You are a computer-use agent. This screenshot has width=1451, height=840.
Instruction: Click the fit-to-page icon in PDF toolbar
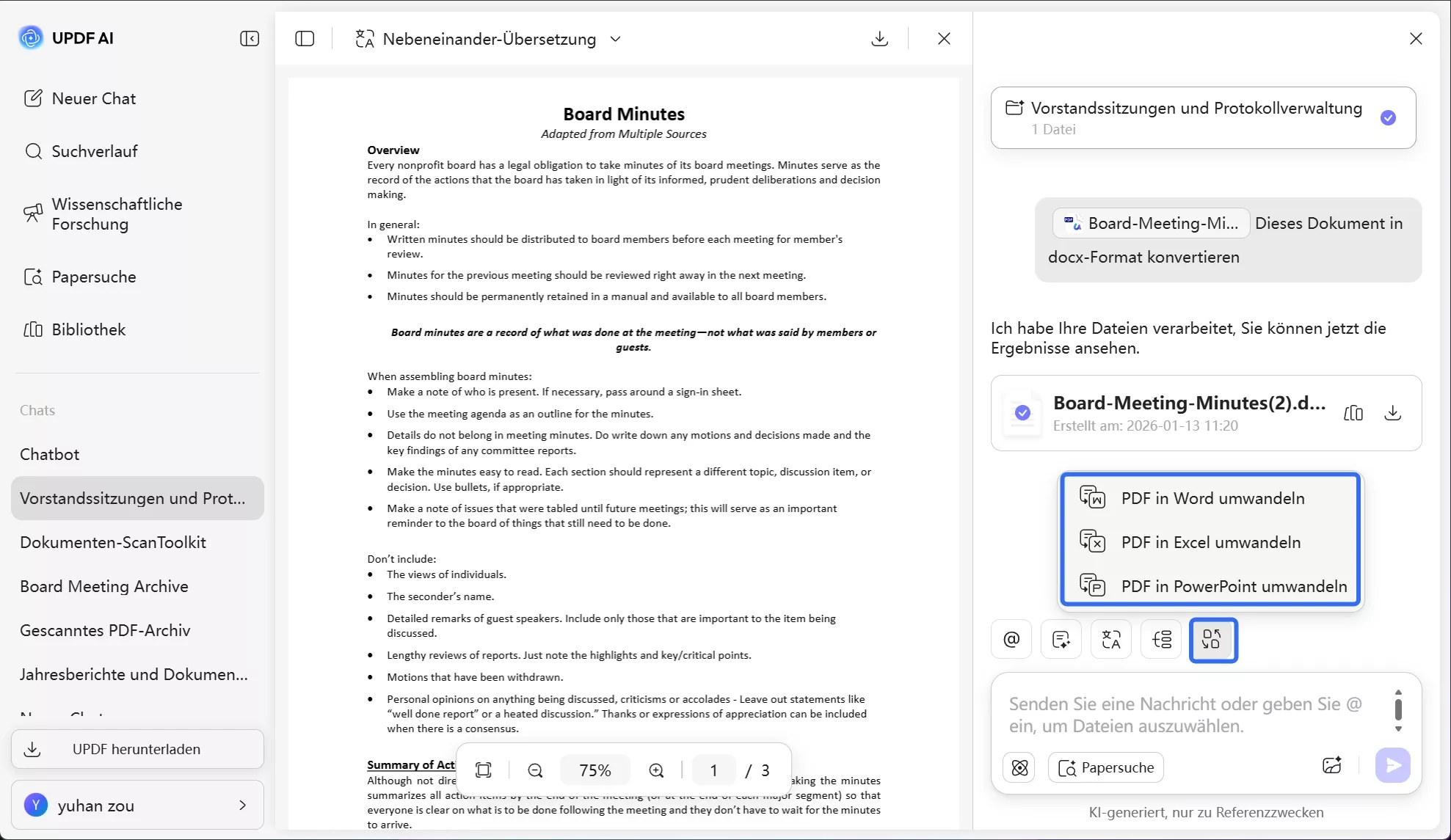(483, 770)
